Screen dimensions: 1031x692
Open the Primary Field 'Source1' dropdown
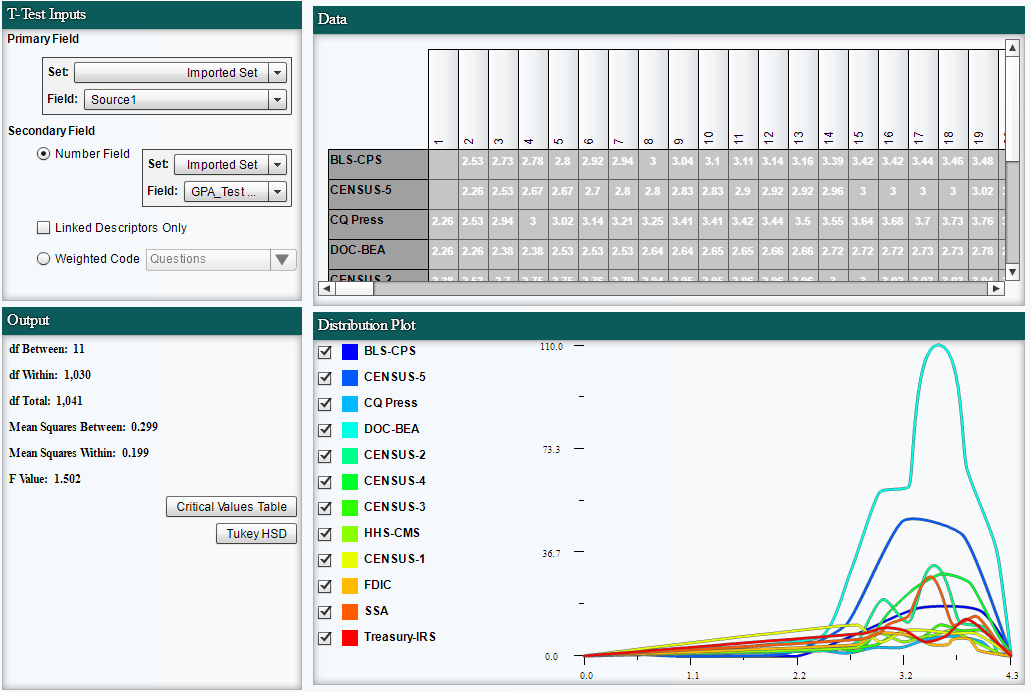(x=185, y=99)
